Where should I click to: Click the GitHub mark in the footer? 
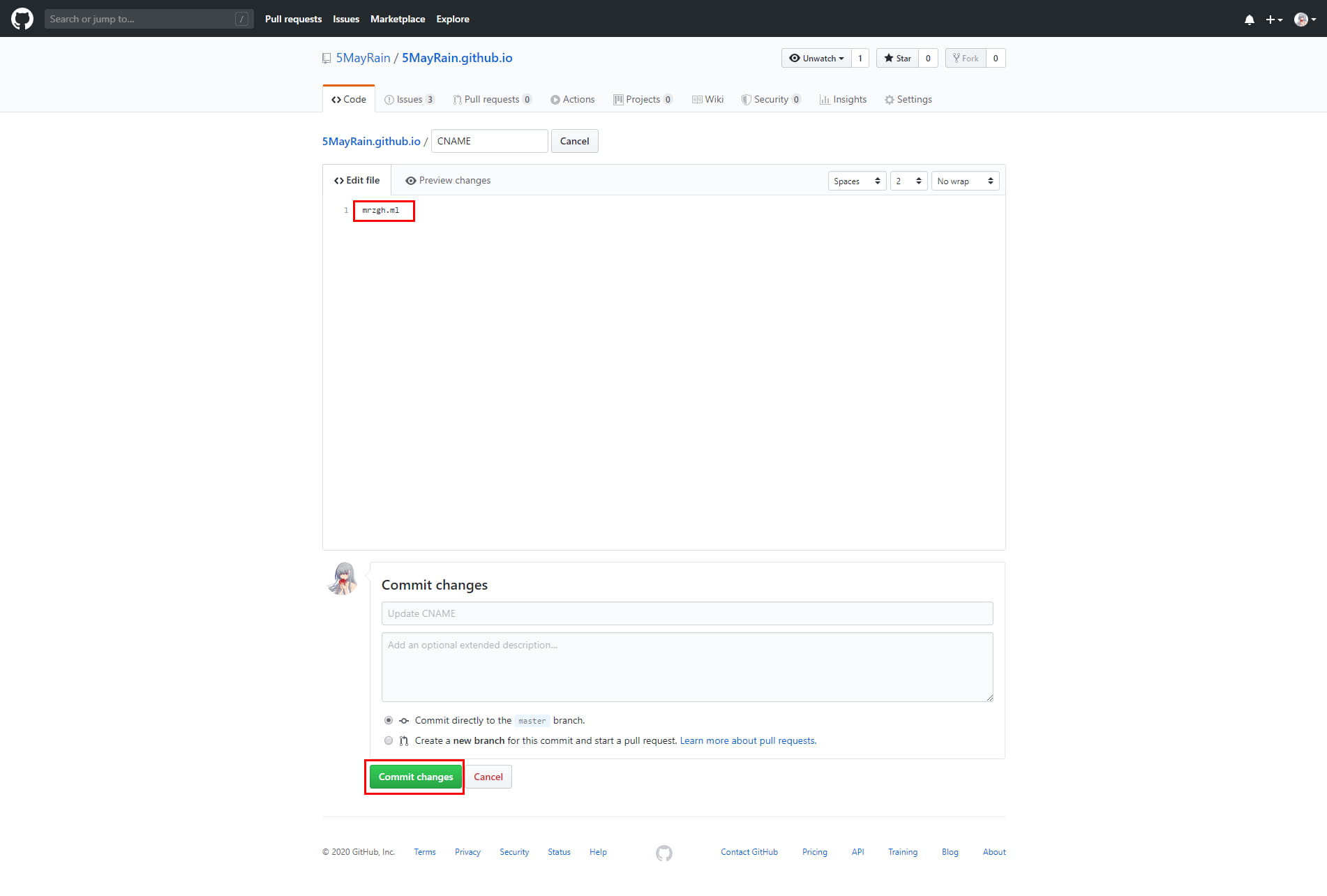pyautogui.click(x=663, y=853)
